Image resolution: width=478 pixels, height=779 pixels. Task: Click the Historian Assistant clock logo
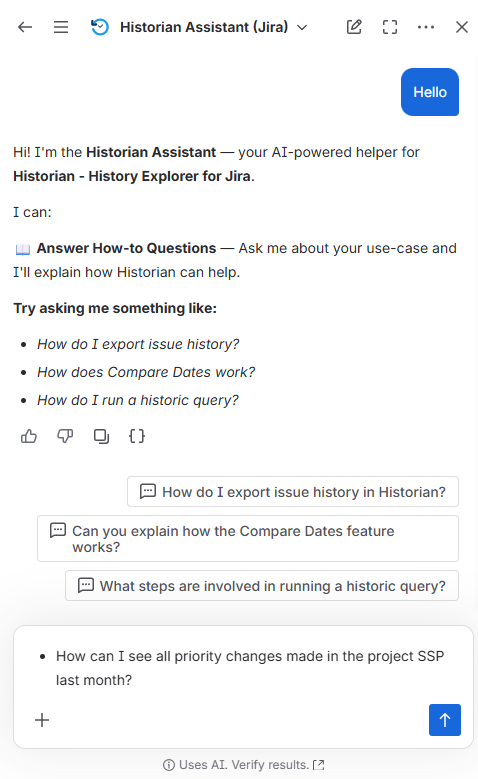pos(99,27)
